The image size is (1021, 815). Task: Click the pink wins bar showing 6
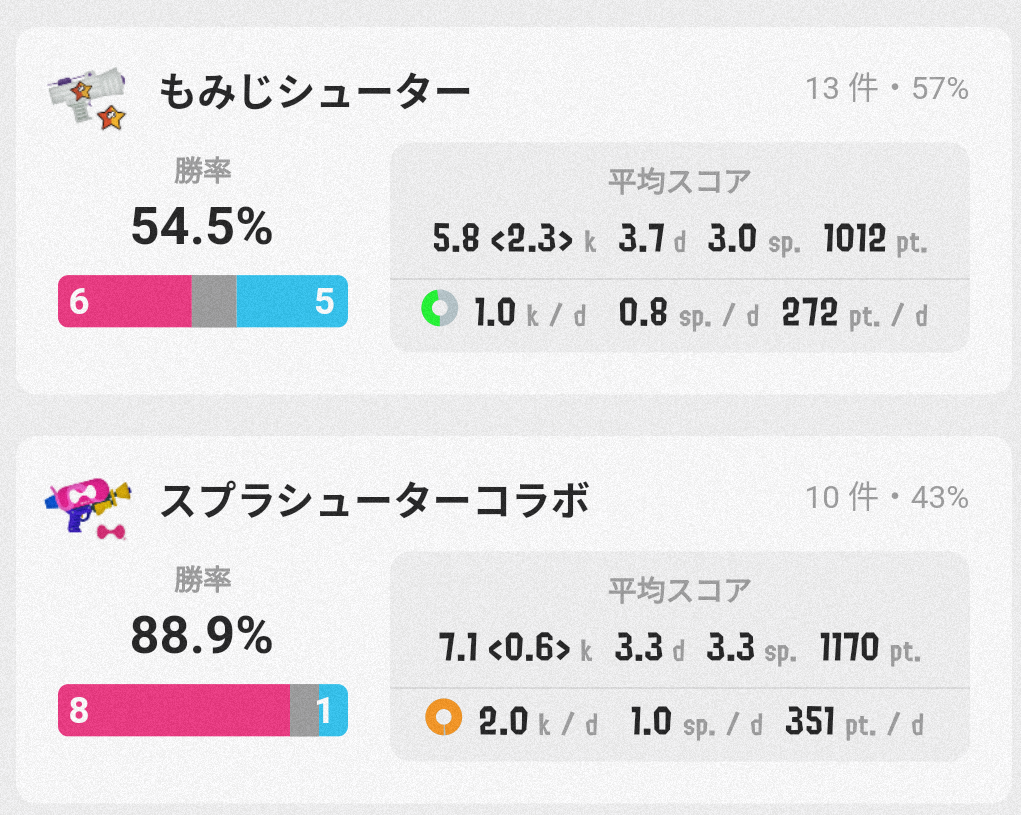[124, 301]
